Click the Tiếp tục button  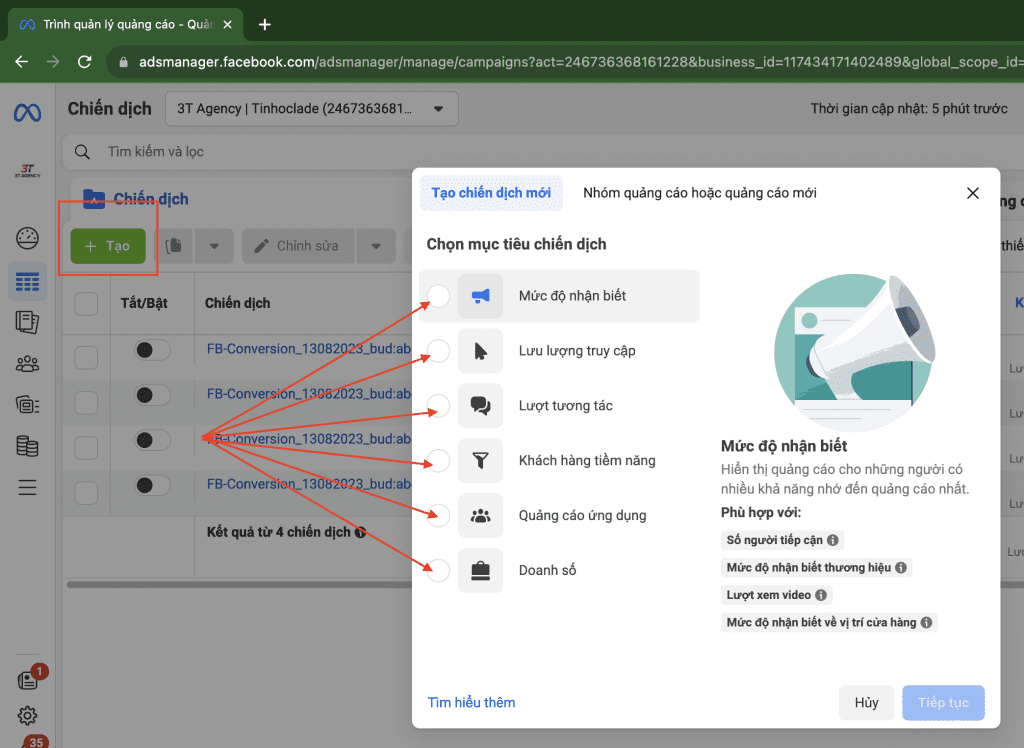pos(943,703)
